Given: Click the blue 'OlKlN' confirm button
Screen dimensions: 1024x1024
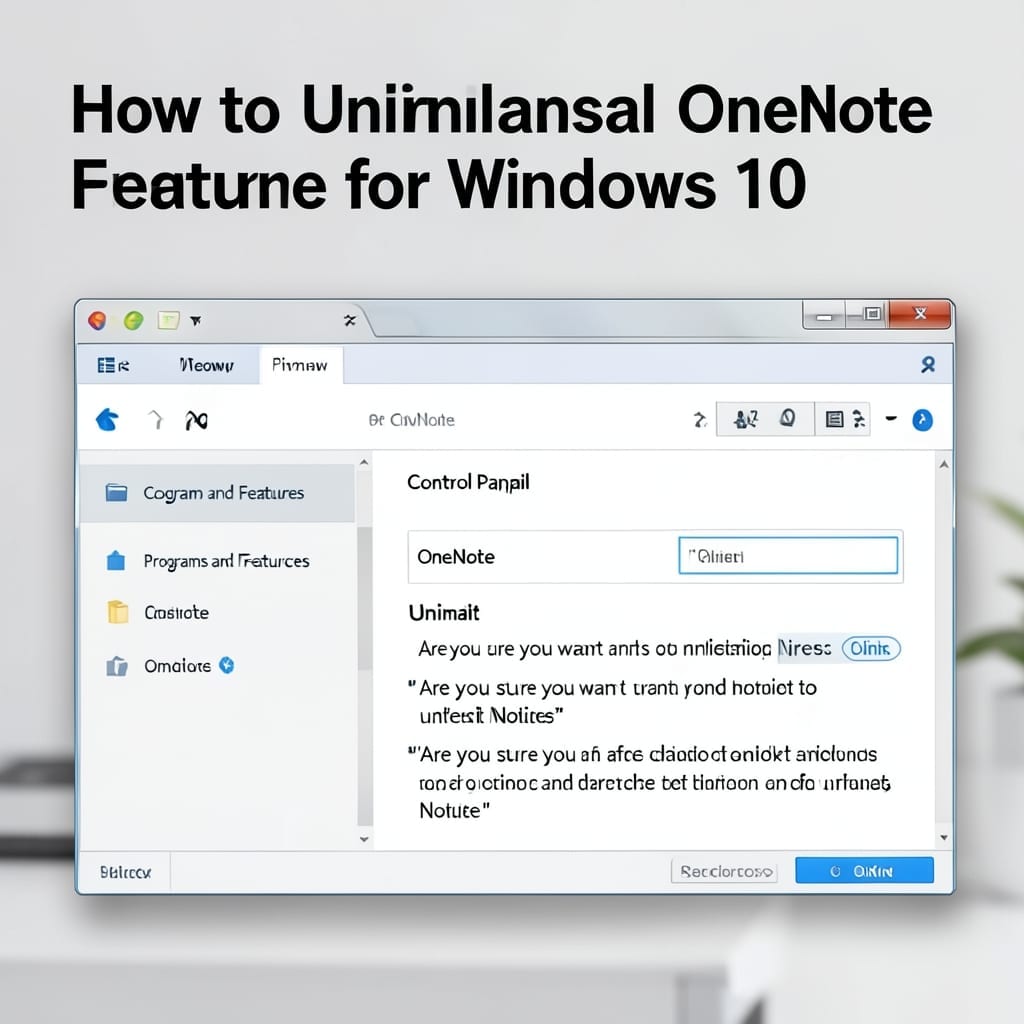Looking at the screenshot, I should click(x=864, y=871).
